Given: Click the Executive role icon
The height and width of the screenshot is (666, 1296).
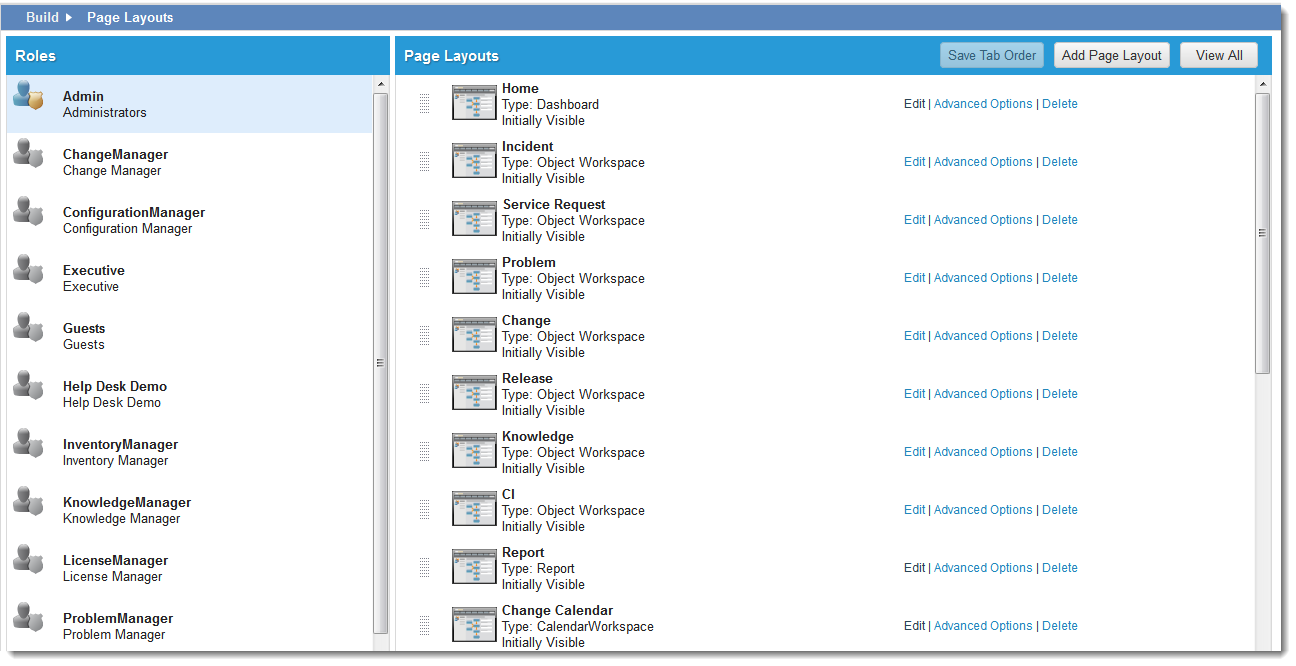Looking at the screenshot, I should [28, 271].
